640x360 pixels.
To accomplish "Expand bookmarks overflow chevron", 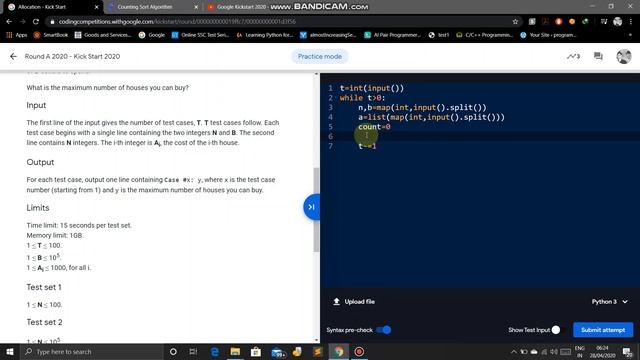I will (x=630, y=35).
